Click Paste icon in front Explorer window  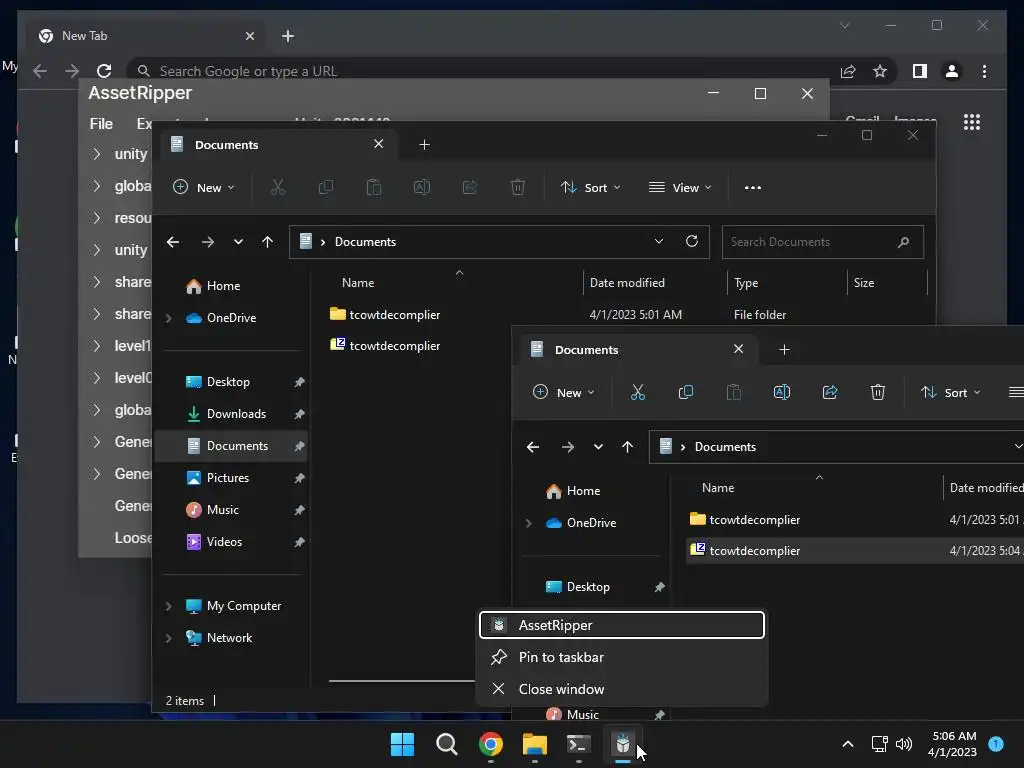click(x=734, y=392)
